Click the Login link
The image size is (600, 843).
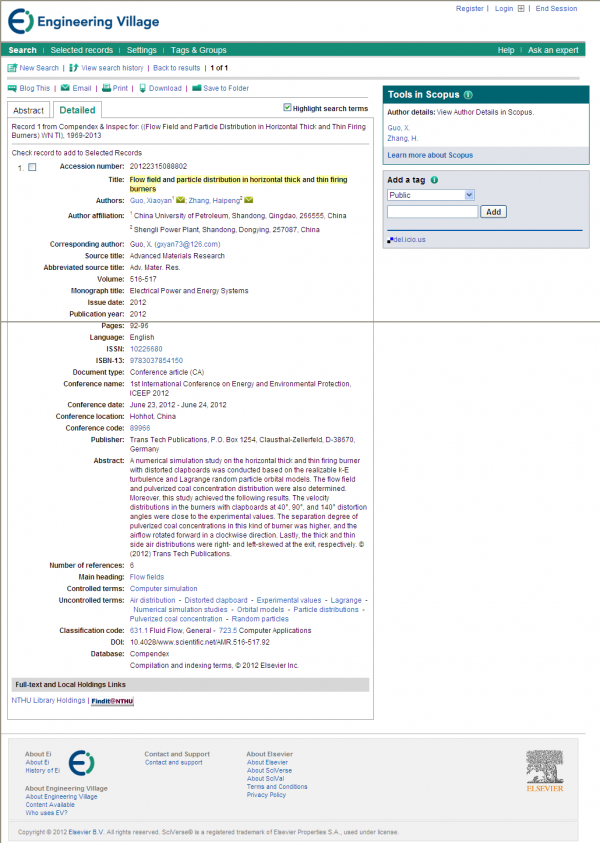504,9
